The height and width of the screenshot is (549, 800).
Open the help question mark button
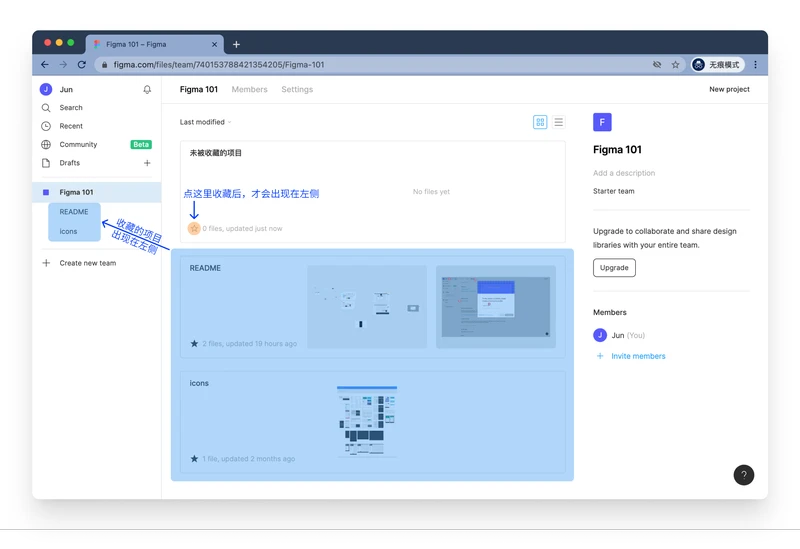pyautogui.click(x=744, y=475)
